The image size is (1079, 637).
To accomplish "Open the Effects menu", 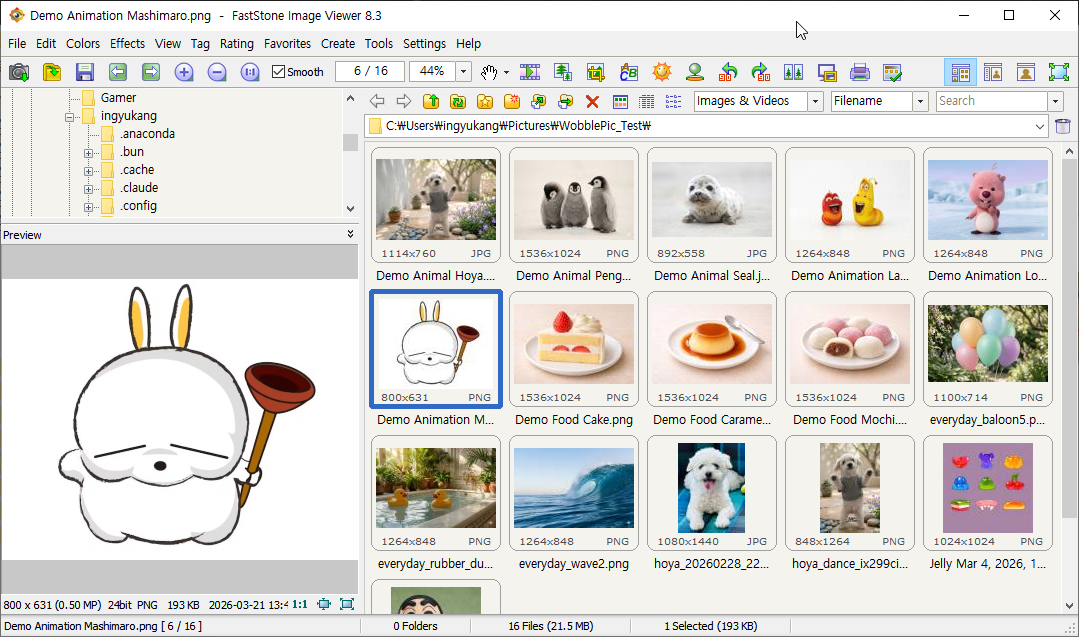I will coord(127,43).
